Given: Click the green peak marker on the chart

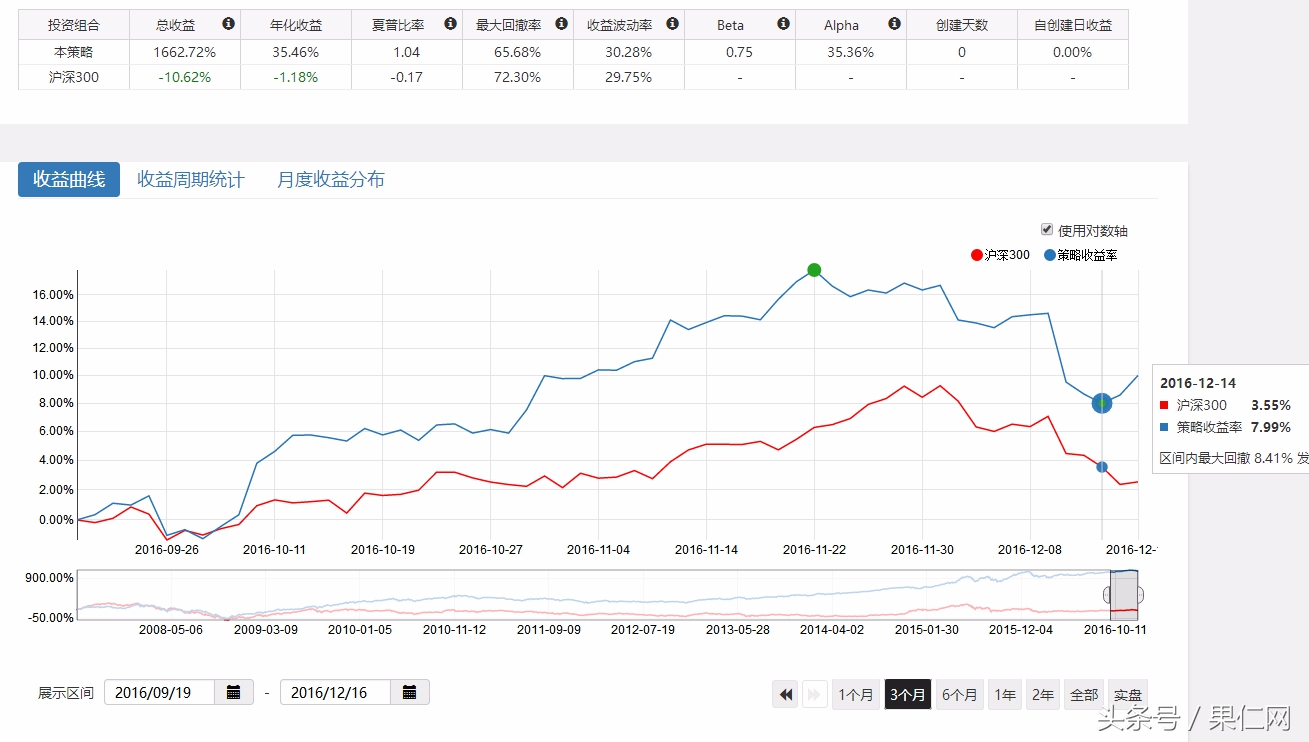Looking at the screenshot, I should point(813,270).
